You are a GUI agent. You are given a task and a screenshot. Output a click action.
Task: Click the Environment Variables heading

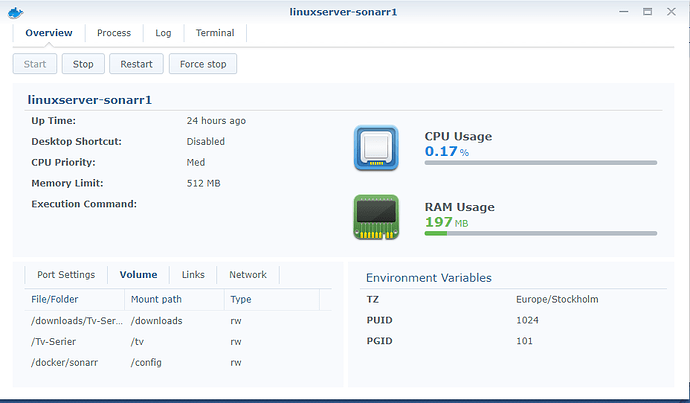(x=429, y=278)
